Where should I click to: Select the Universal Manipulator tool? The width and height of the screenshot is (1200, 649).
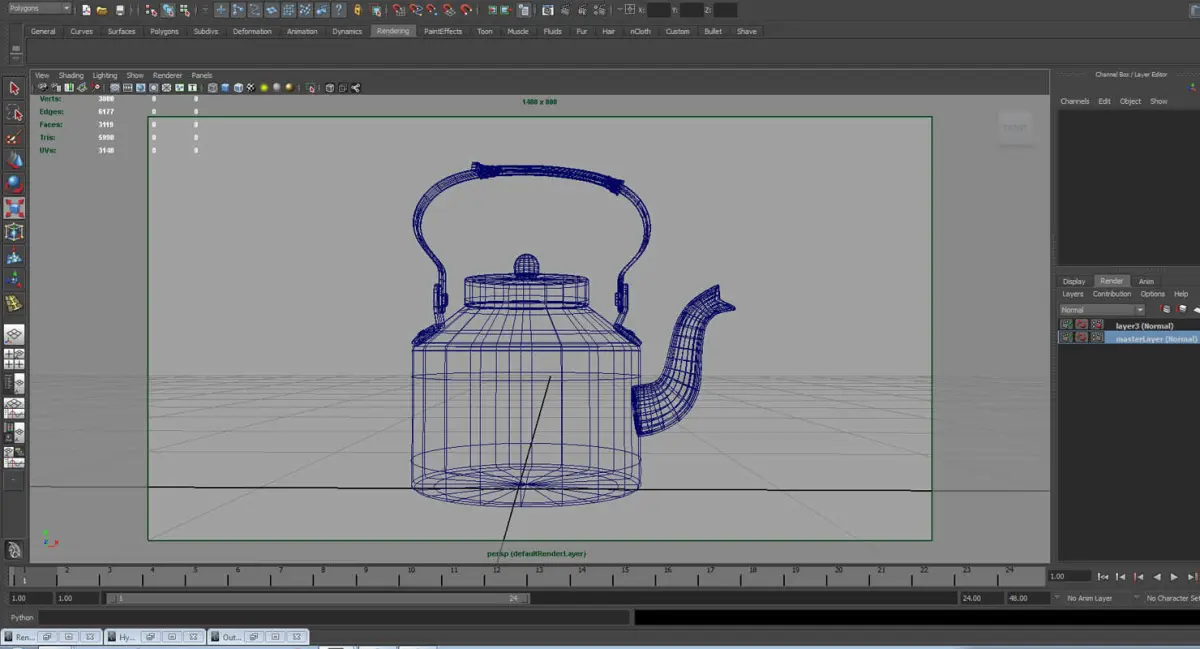(14, 232)
